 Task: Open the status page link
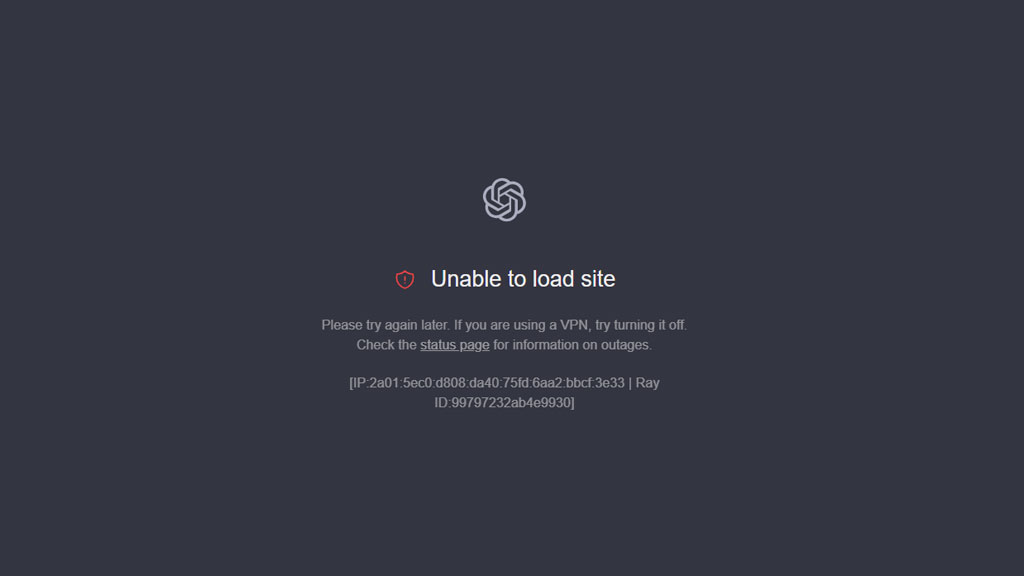tap(455, 345)
